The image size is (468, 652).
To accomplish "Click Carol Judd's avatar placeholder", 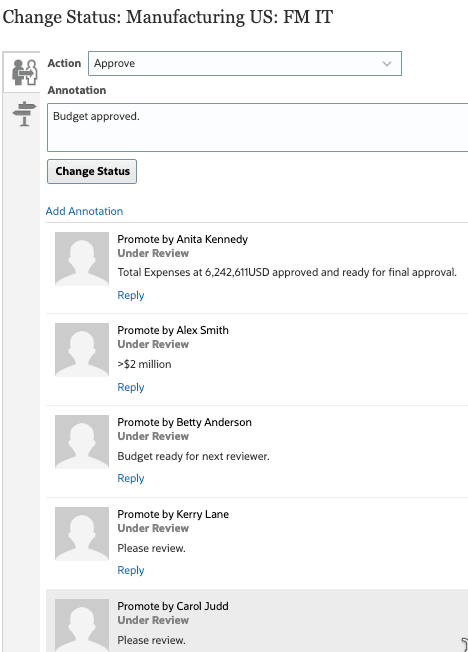I will click(82, 625).
